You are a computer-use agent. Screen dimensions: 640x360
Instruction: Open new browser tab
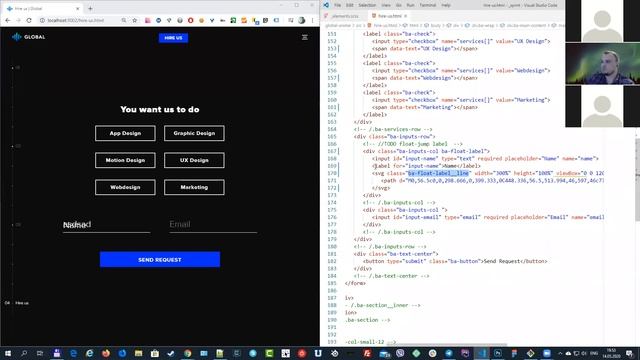click(x=90, y=8)
